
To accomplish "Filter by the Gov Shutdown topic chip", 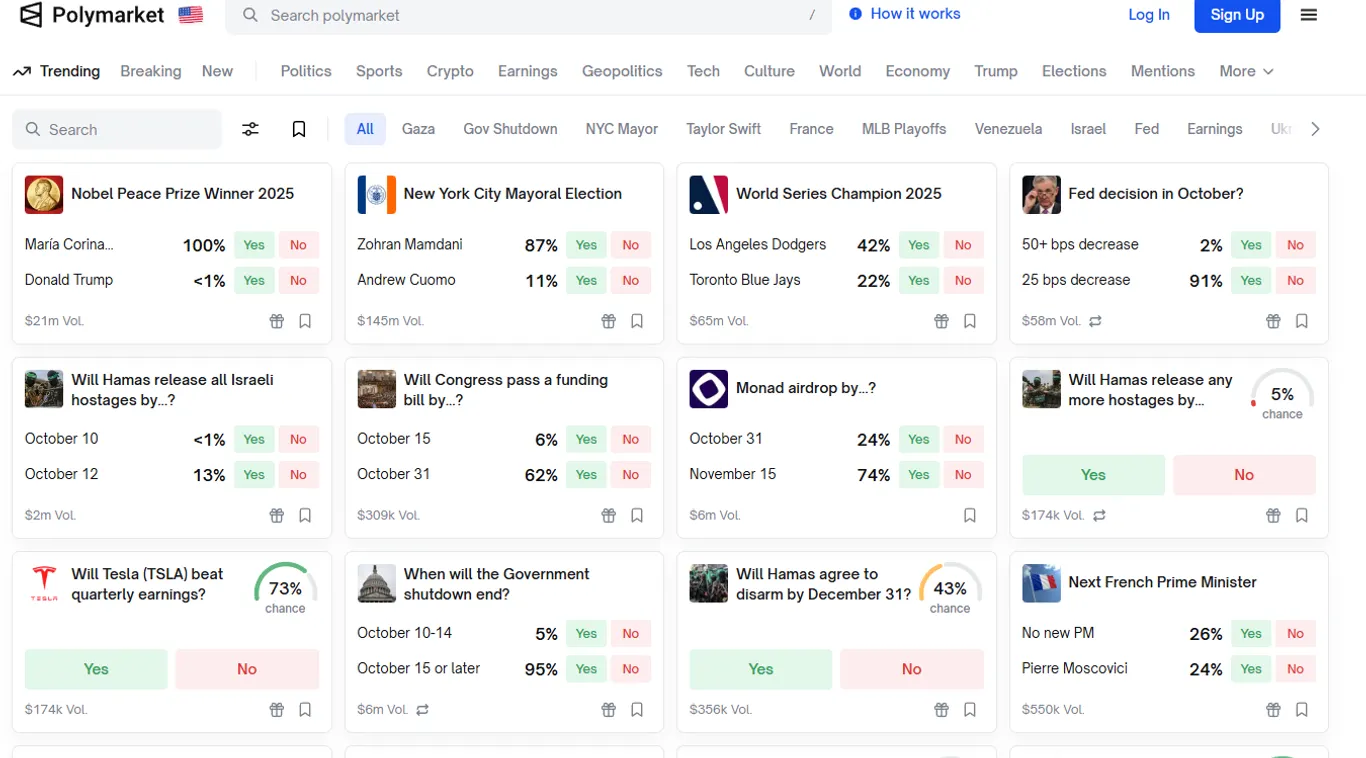I will point(510,129).
